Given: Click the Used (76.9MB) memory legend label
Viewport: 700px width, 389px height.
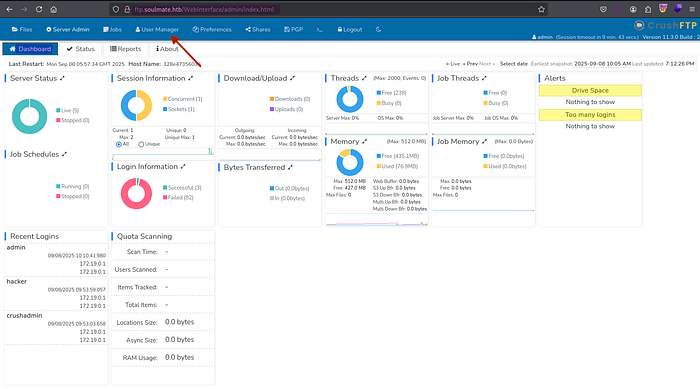Looking at the screenshot, I should tap(400, 166).
